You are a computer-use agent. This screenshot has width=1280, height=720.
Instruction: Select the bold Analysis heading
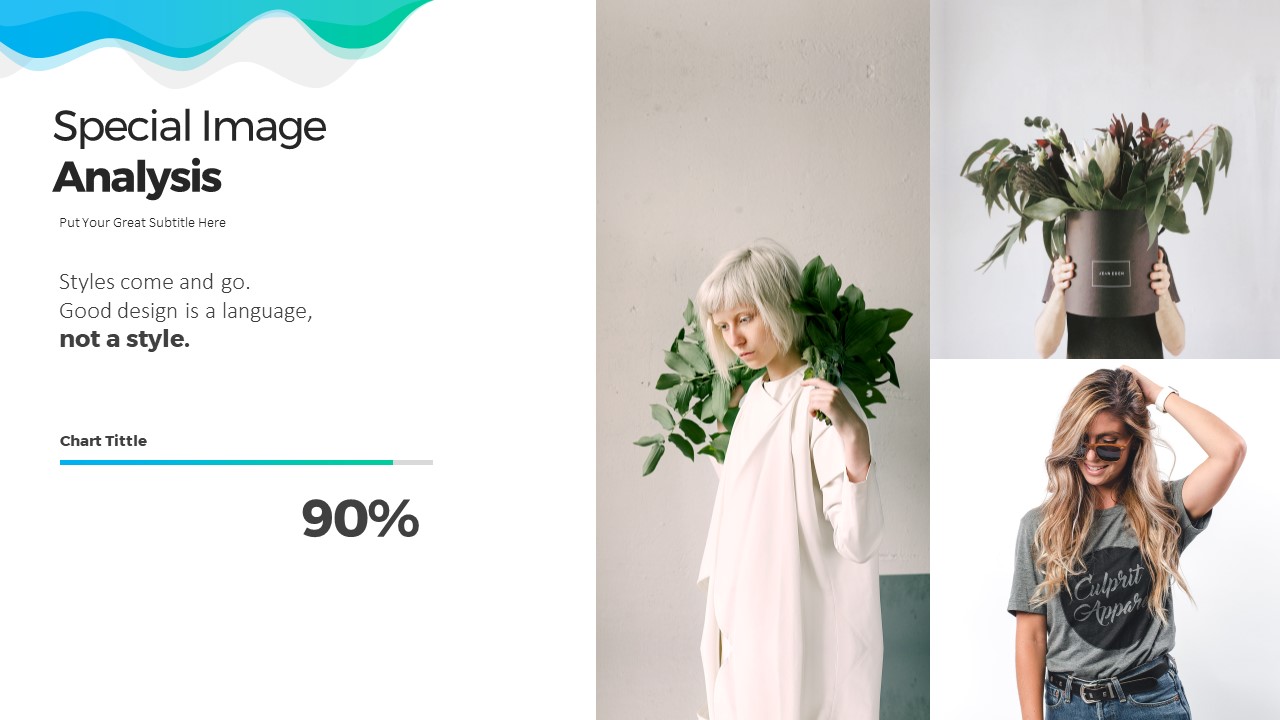point(137,177)
